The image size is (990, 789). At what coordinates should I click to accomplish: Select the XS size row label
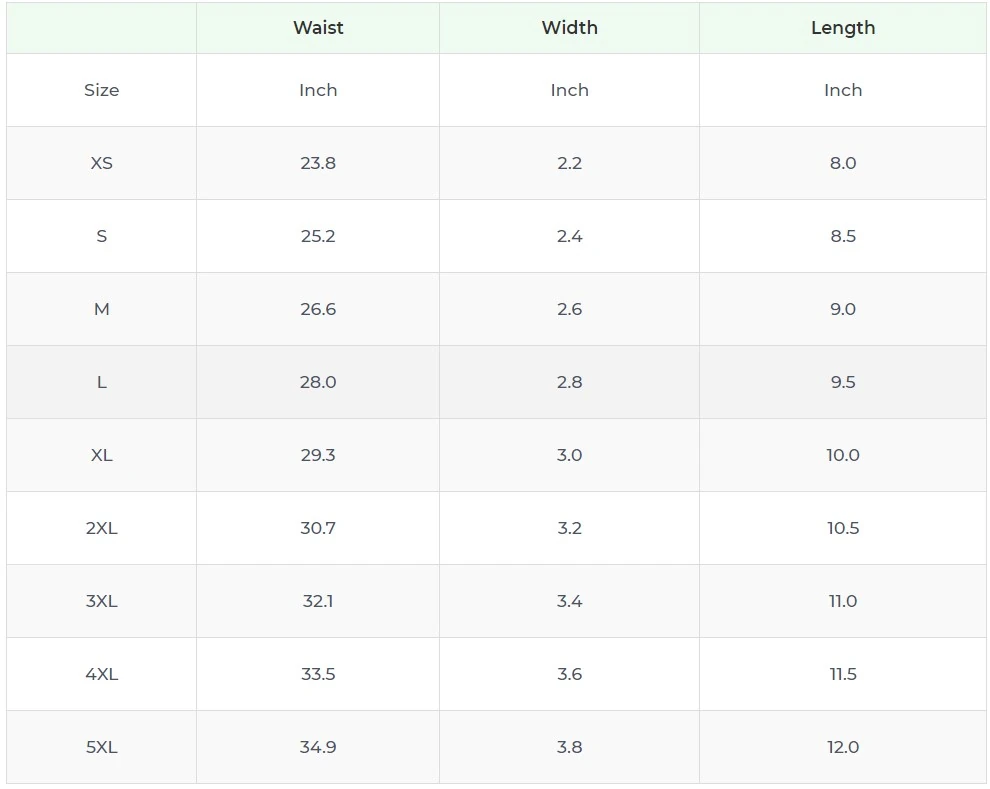click(101, 163)
